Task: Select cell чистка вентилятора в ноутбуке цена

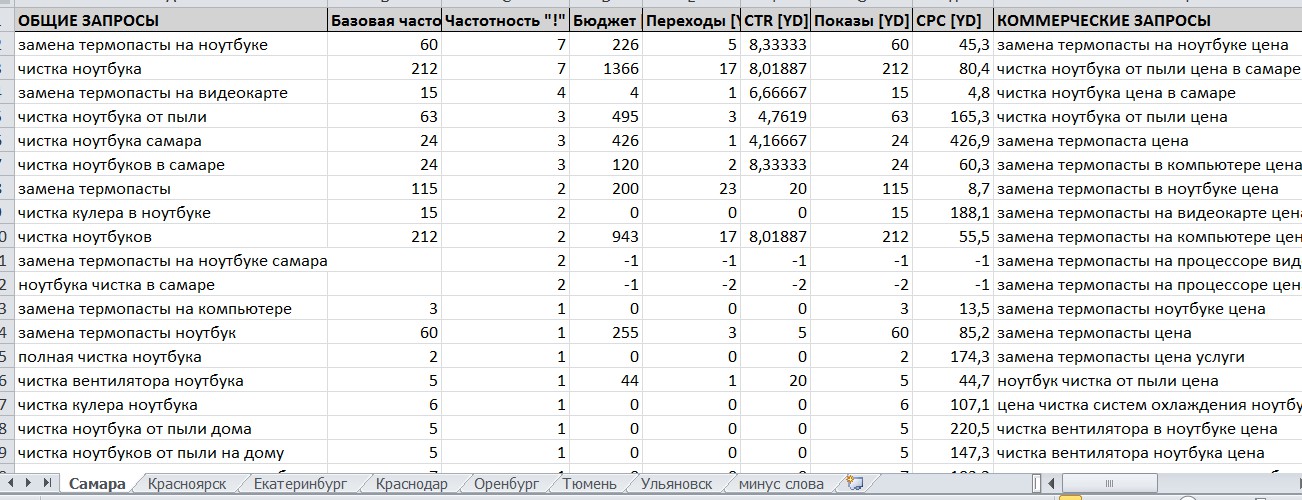Action: click(x=1148, y=429)
